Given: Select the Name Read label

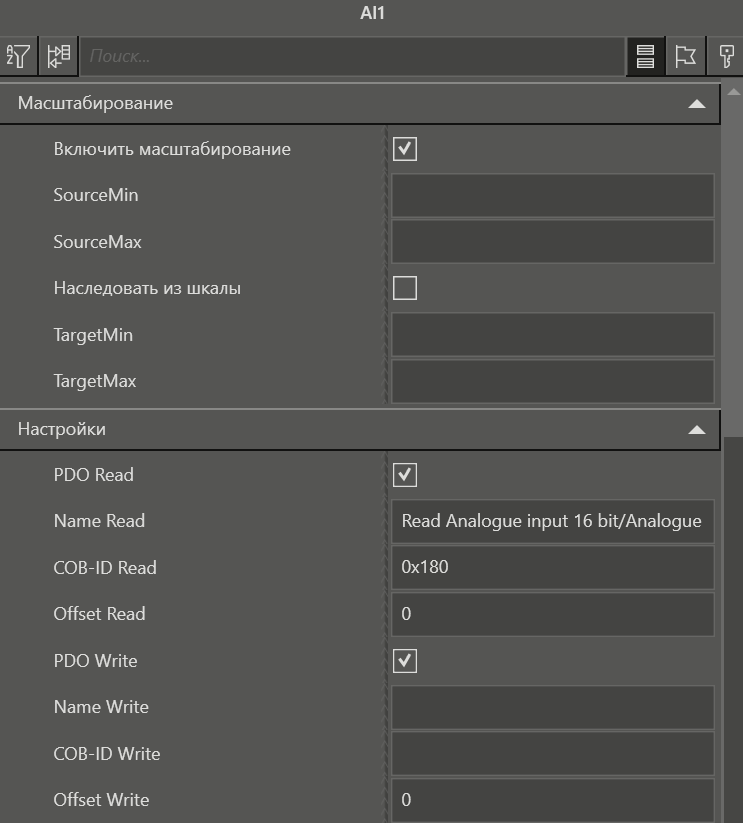Looking at the screenshot, I should (99, 521).
